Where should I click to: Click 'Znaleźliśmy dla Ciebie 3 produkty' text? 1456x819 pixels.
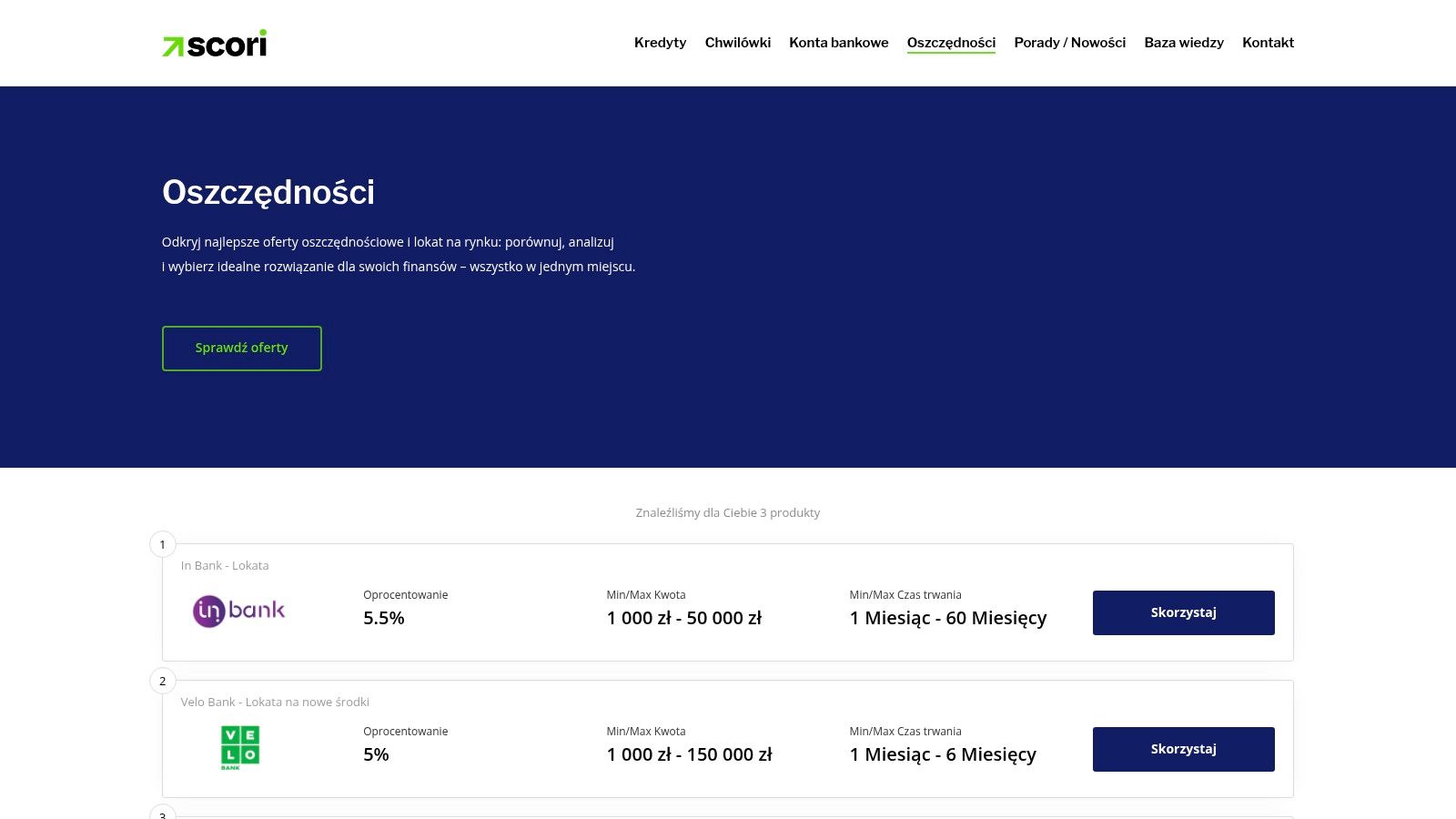coord(728,512)
